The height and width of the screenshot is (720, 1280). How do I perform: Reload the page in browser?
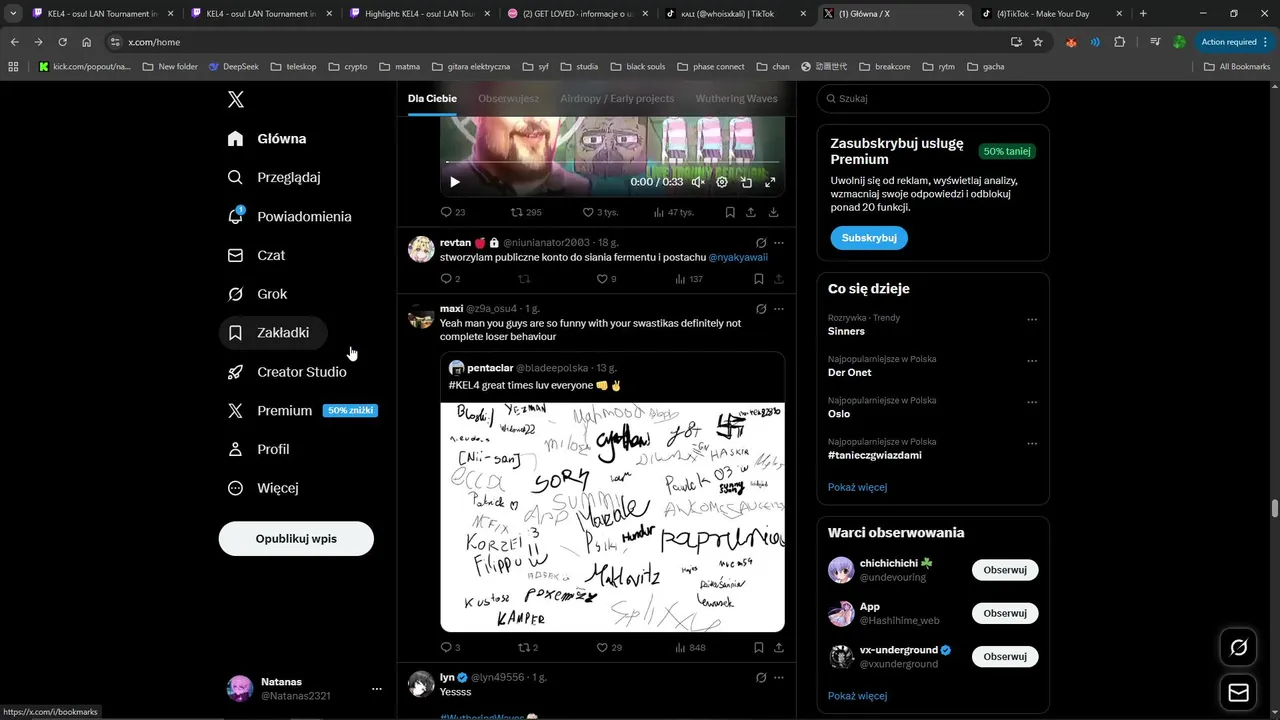[62, 42]
